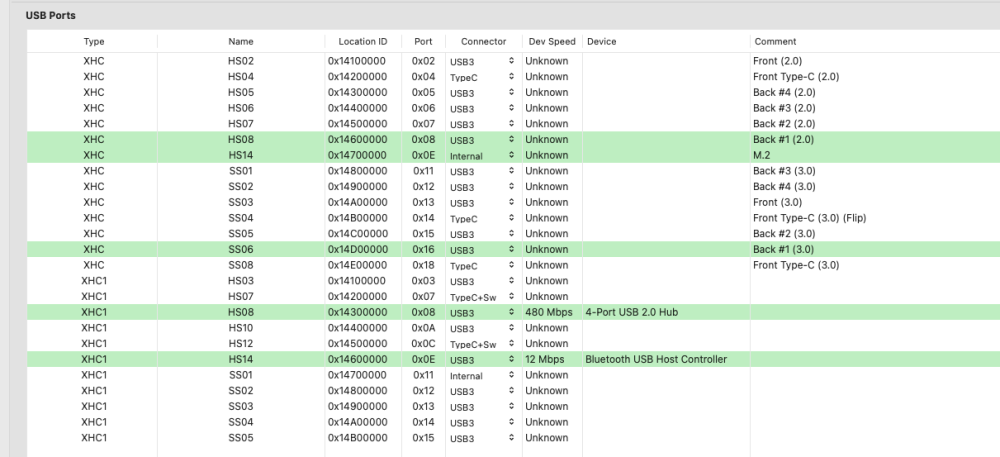Select the HS02 name cell
Viewport: 1000px width, 457px height.
[x=241, y=61]
